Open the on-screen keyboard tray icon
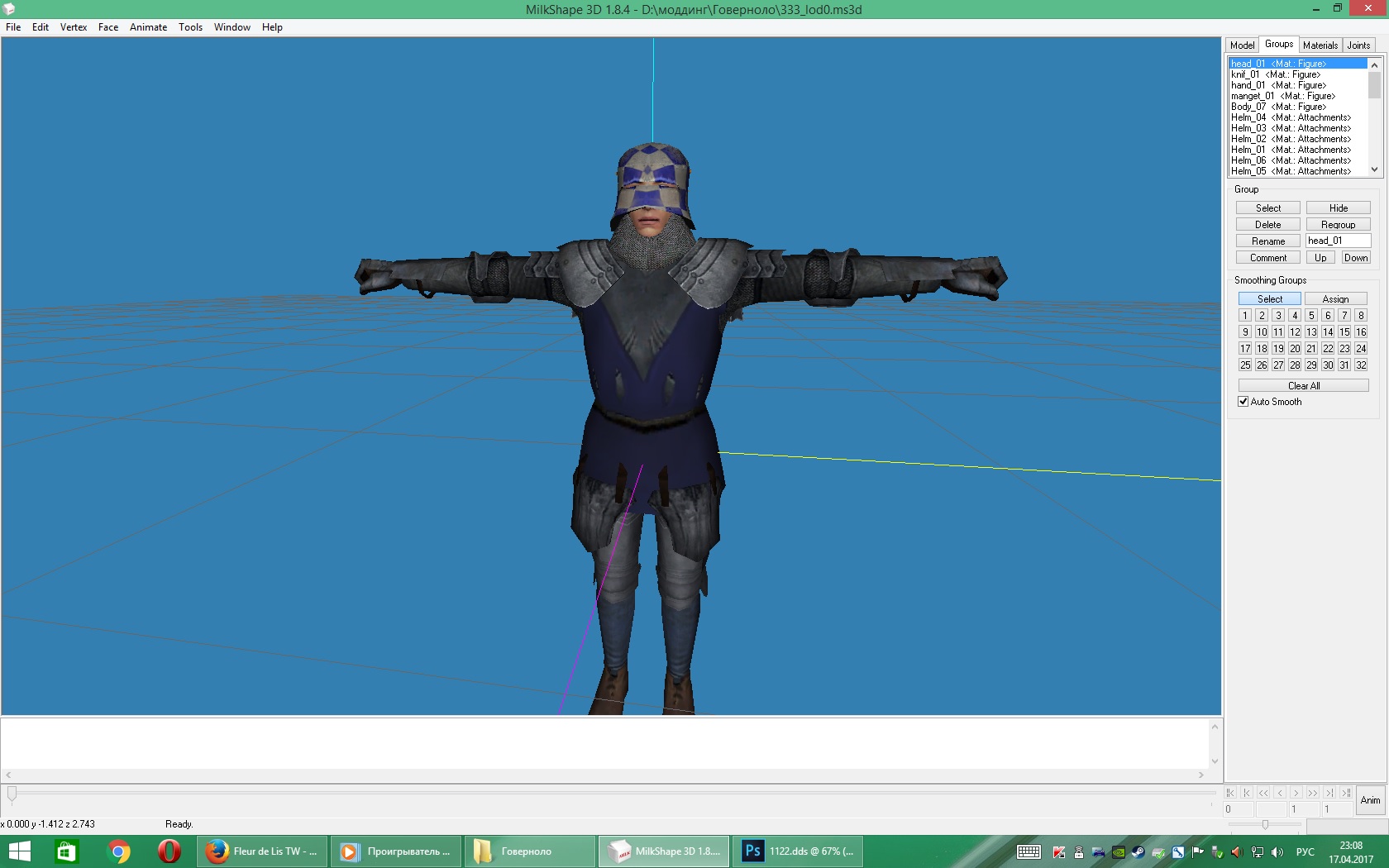1389x868 pixels. (1029, 852)
